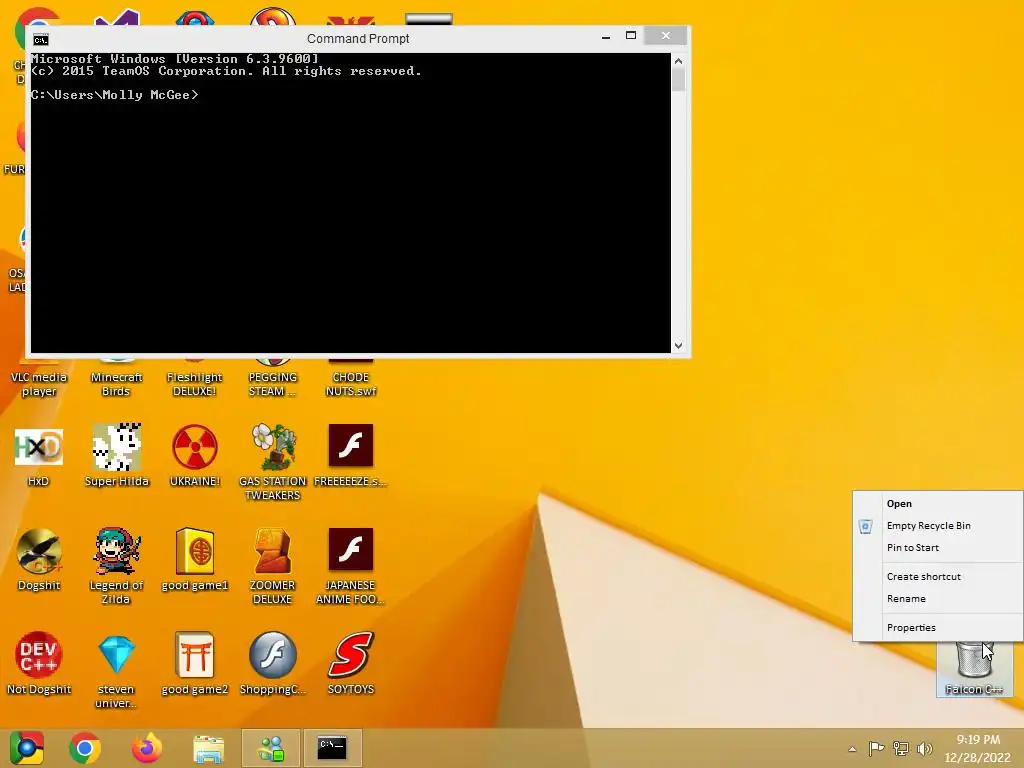
Task: Select the Falcon C++ recycle bin icon
Action: pyautogui.click(x=974, y=669)
